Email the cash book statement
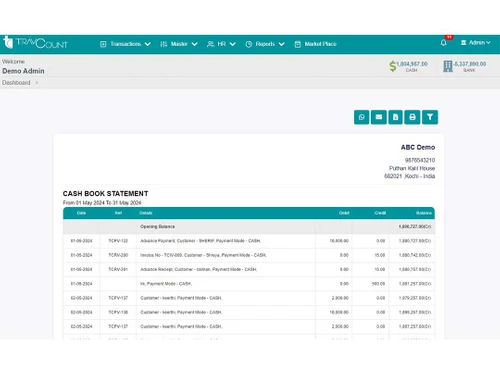 pos(379,117)
